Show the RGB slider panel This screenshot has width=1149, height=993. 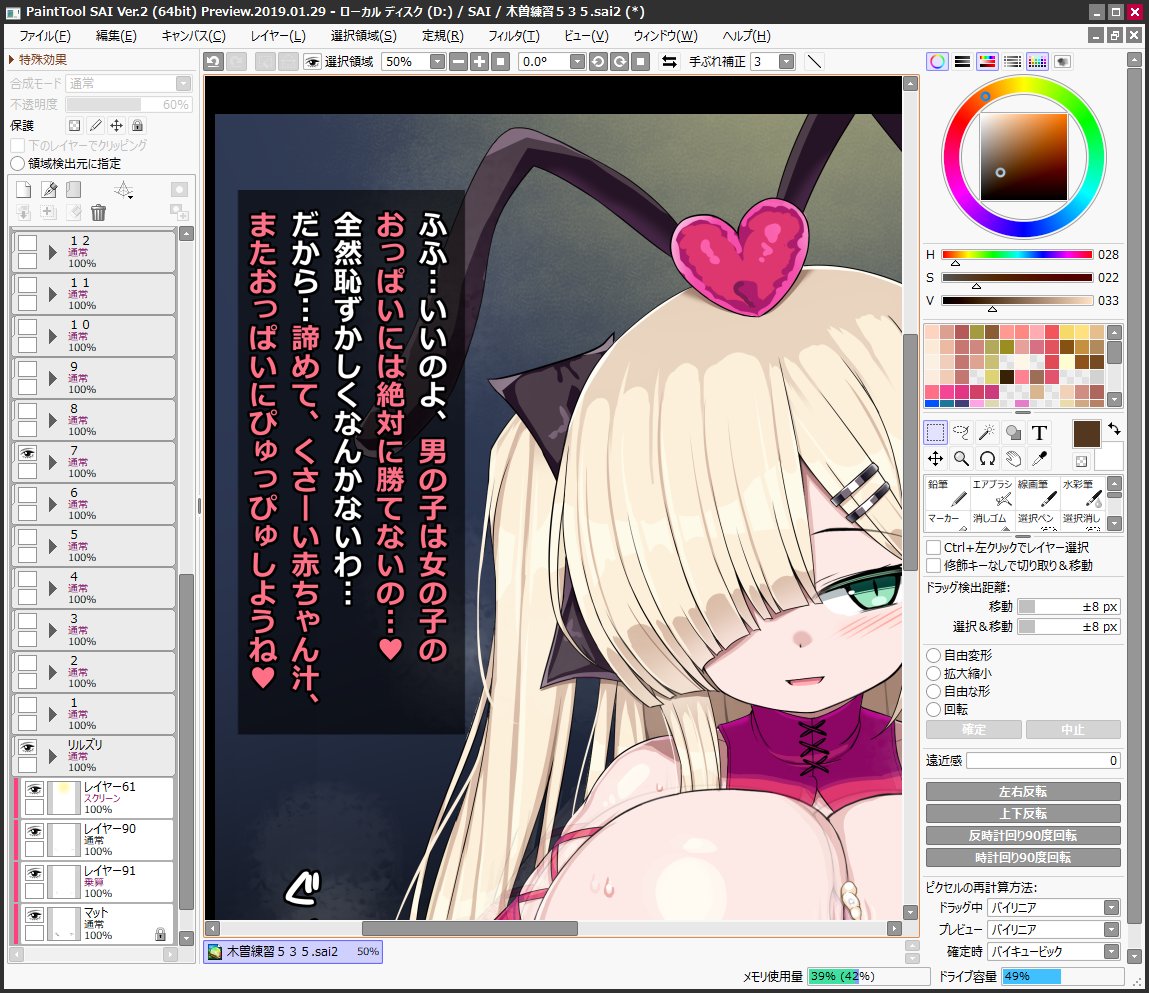click(962, 62)
